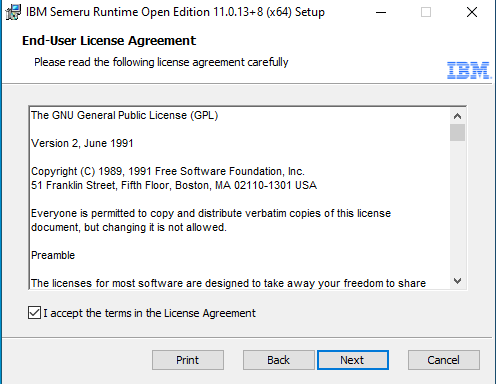
Task: Click the disabled maximize button
Action: (426, 12)
